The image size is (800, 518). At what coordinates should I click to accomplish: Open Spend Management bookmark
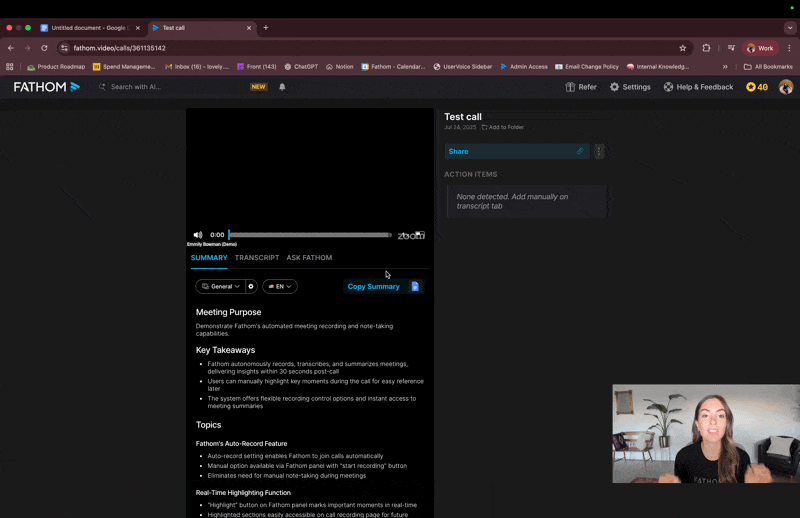click(x=124, y=67)
